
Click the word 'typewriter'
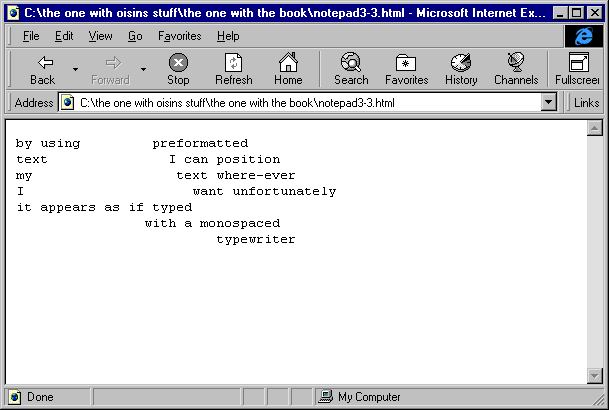256,240
